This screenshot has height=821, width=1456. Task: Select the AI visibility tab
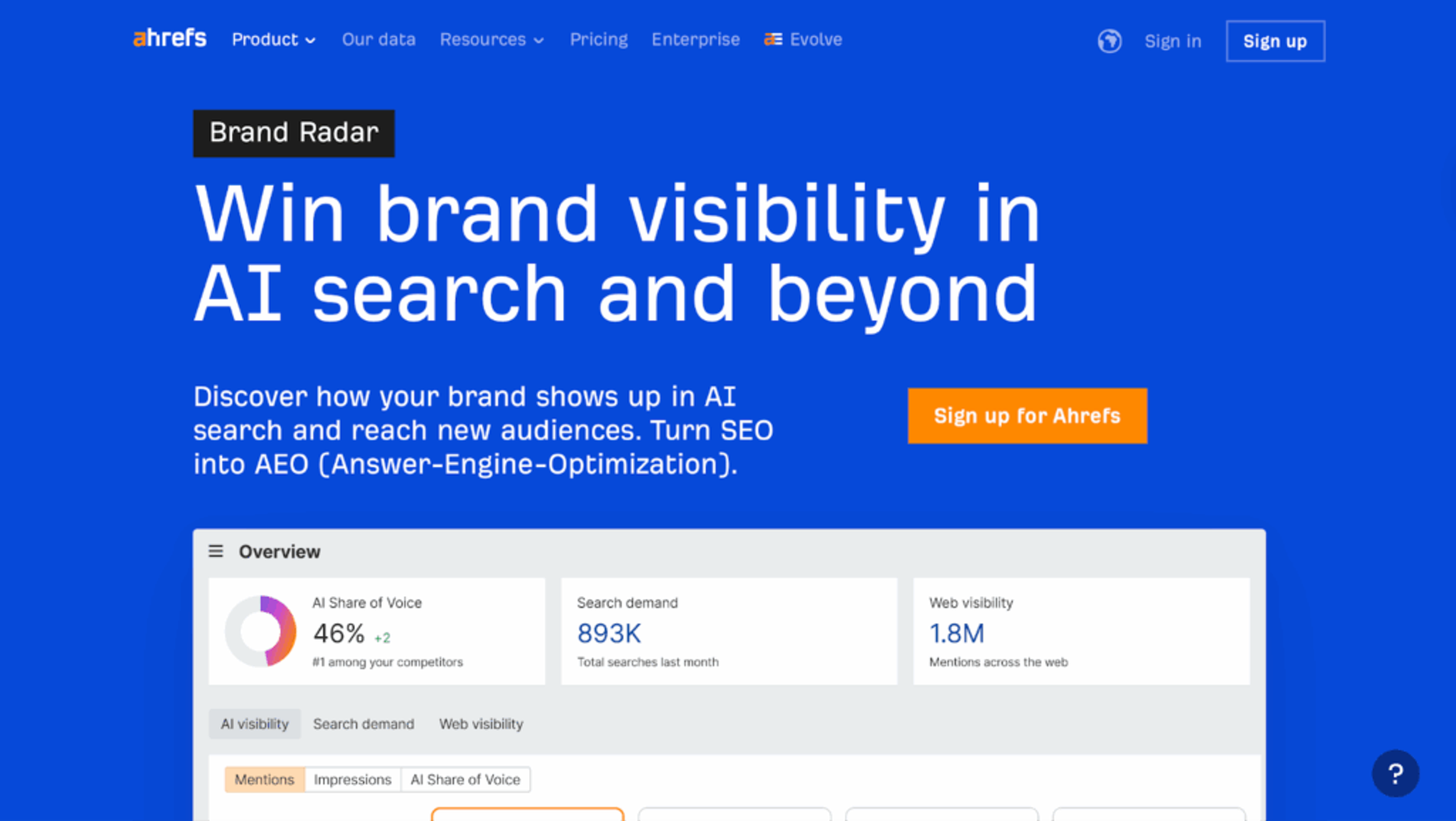[255, 724]
